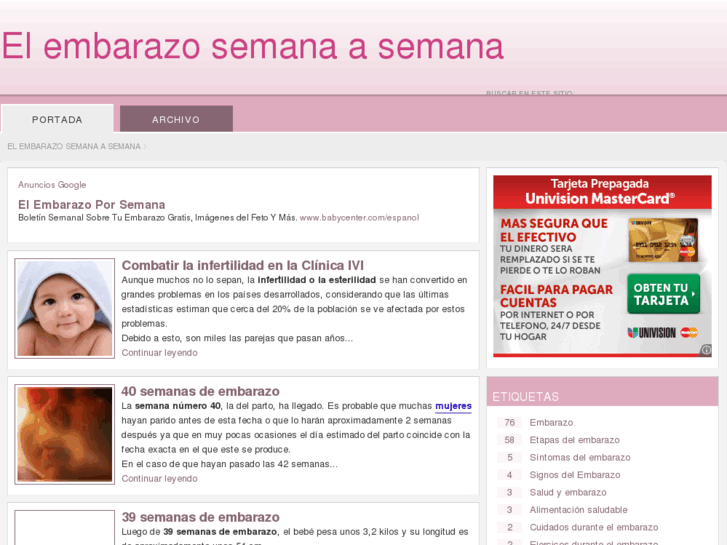
Task: Click the Univision logo in the ad
Action: (x=651, y=333)
